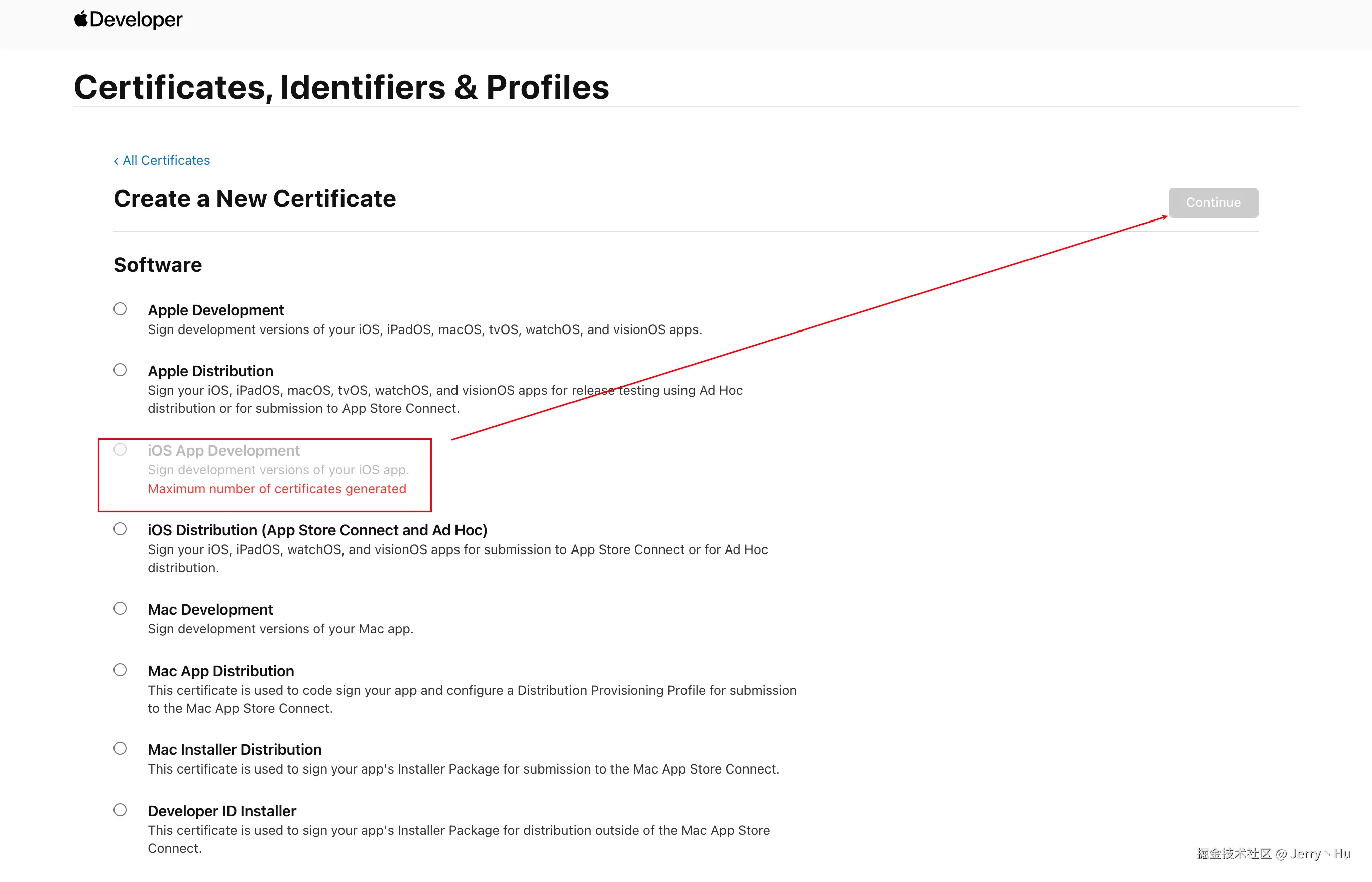Click Mac Installer Distribution label text
The height and width of the screenshot is (882, 1372).
point(234,750)
